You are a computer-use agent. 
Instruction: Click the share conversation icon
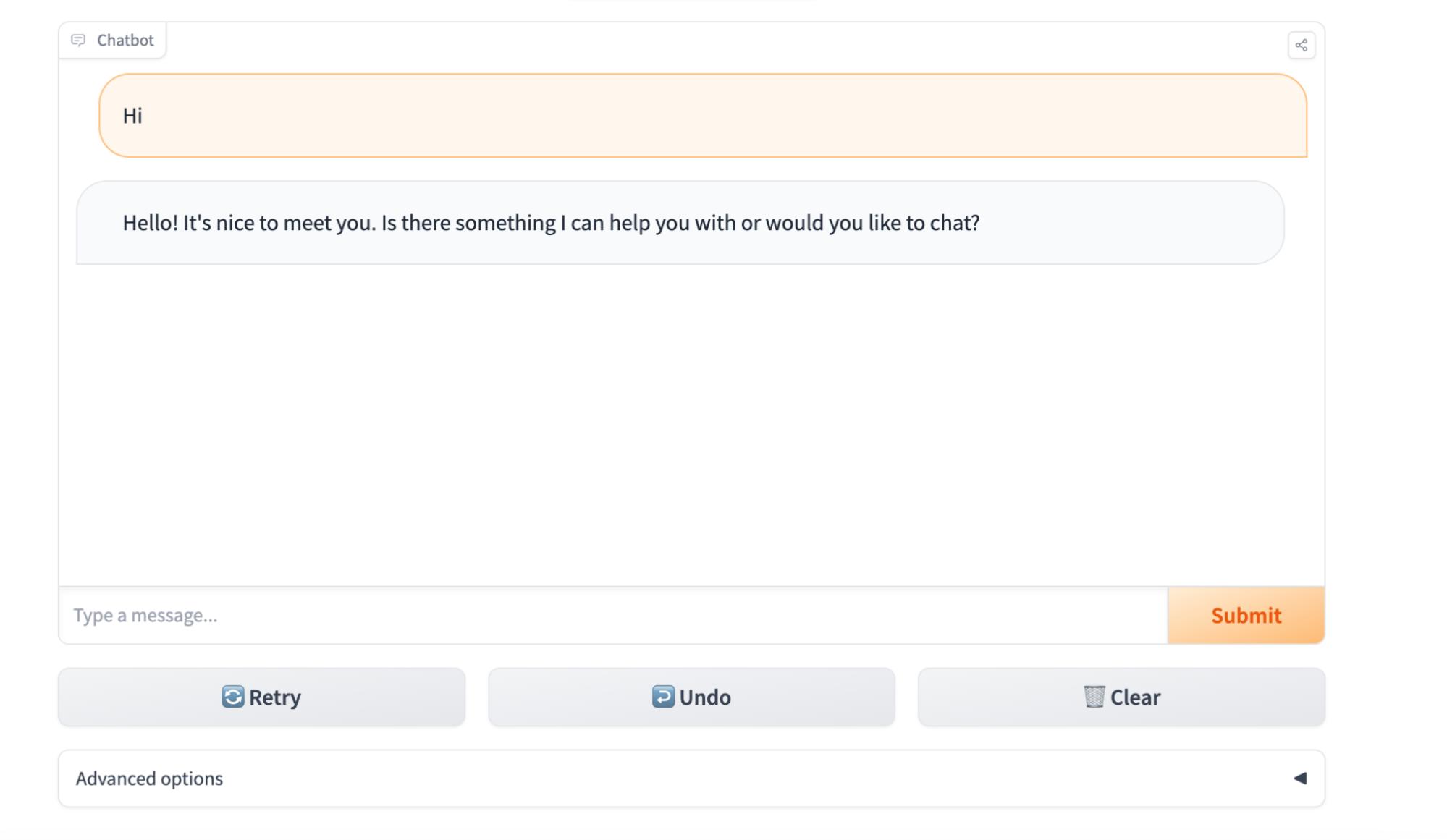1301,46
